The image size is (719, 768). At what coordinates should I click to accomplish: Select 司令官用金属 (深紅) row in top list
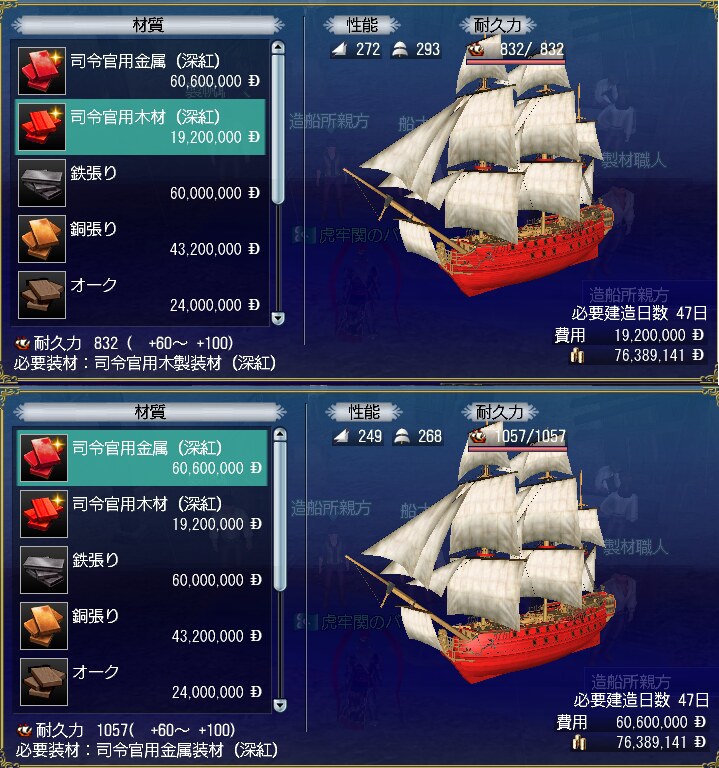[142, 71]
